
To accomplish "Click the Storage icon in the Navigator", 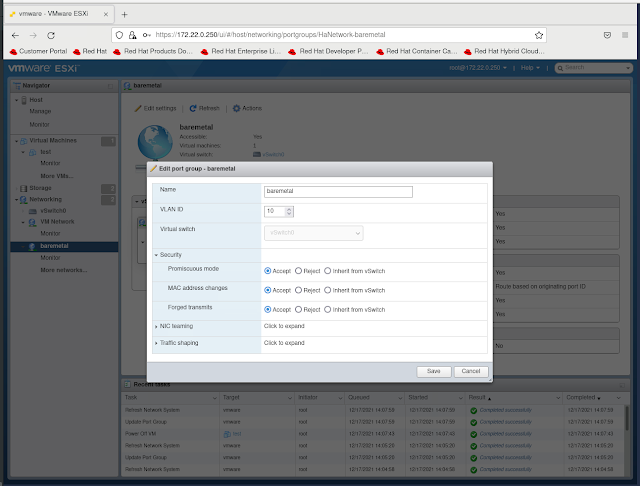I will coord(24,189).
